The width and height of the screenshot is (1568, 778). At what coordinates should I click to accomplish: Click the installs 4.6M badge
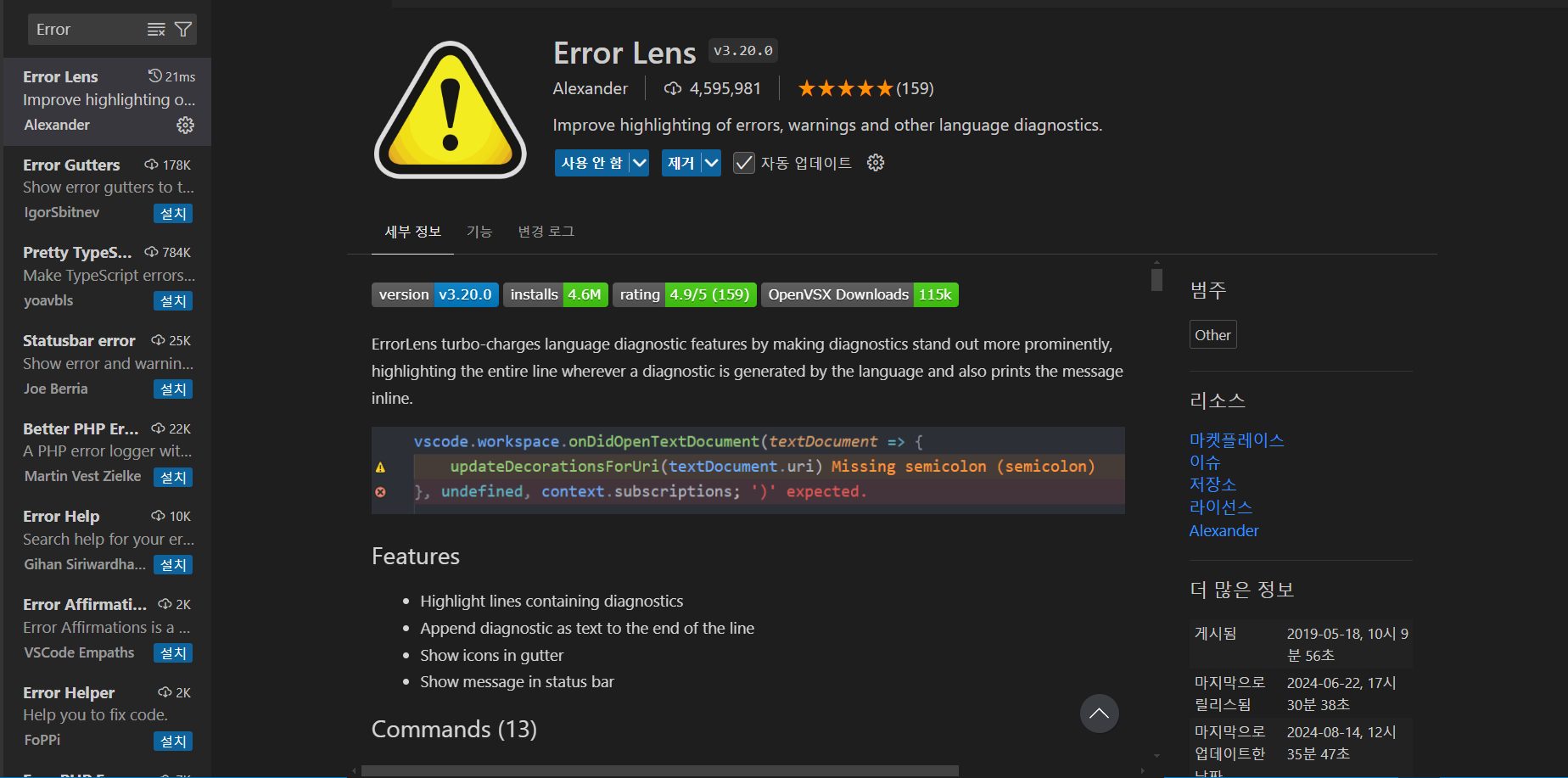pyautogui.click(x=556, y=294)
